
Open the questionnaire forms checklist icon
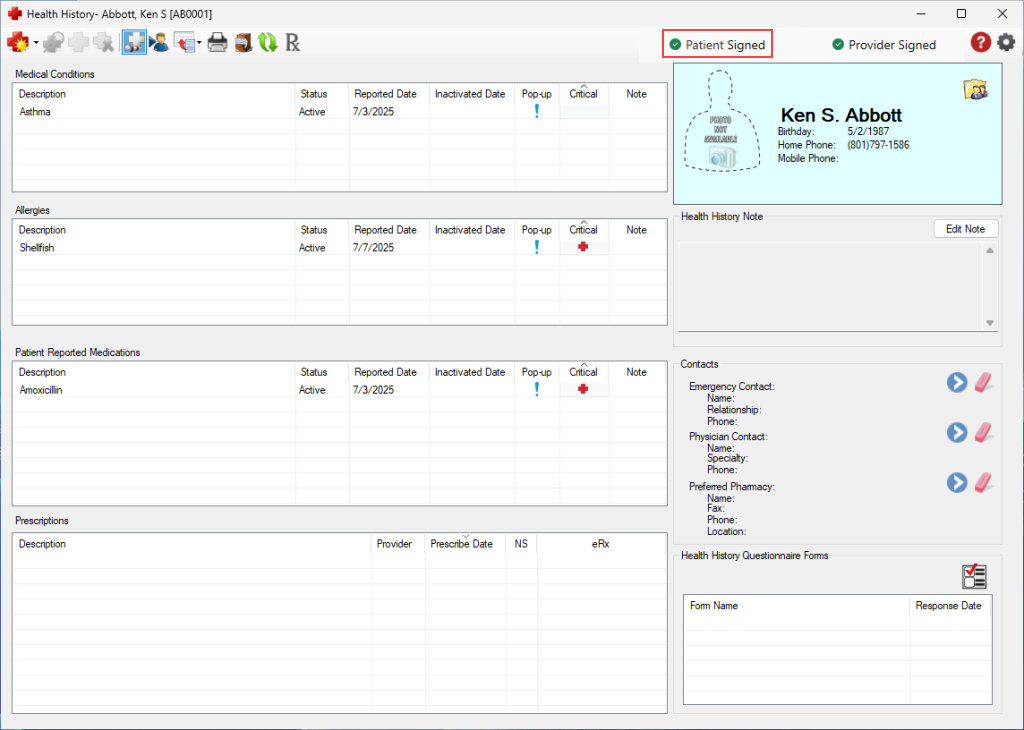pyautogui.click(x=973, y=576)
